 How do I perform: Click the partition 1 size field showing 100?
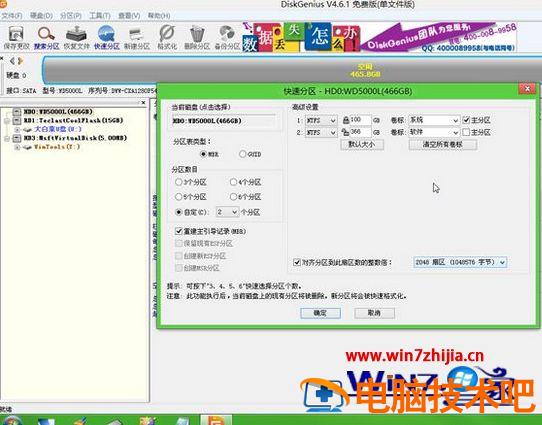360,120
